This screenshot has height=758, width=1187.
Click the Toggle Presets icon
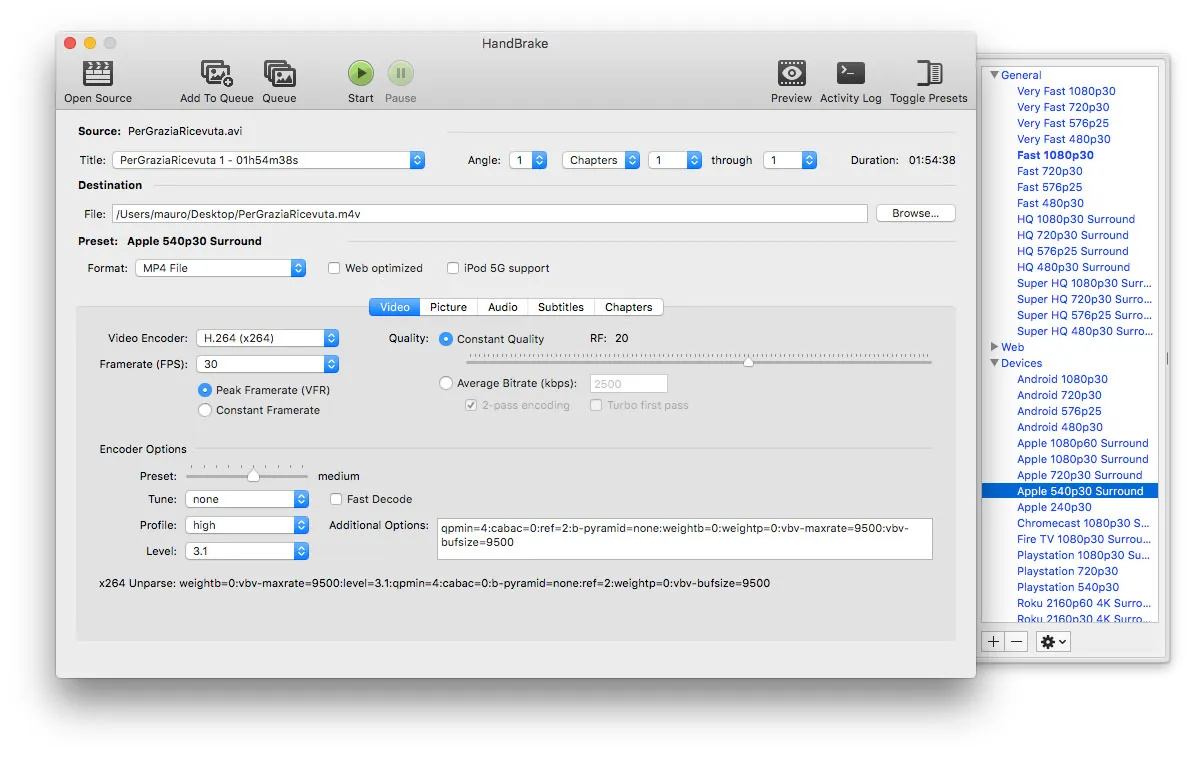(929, 73)
